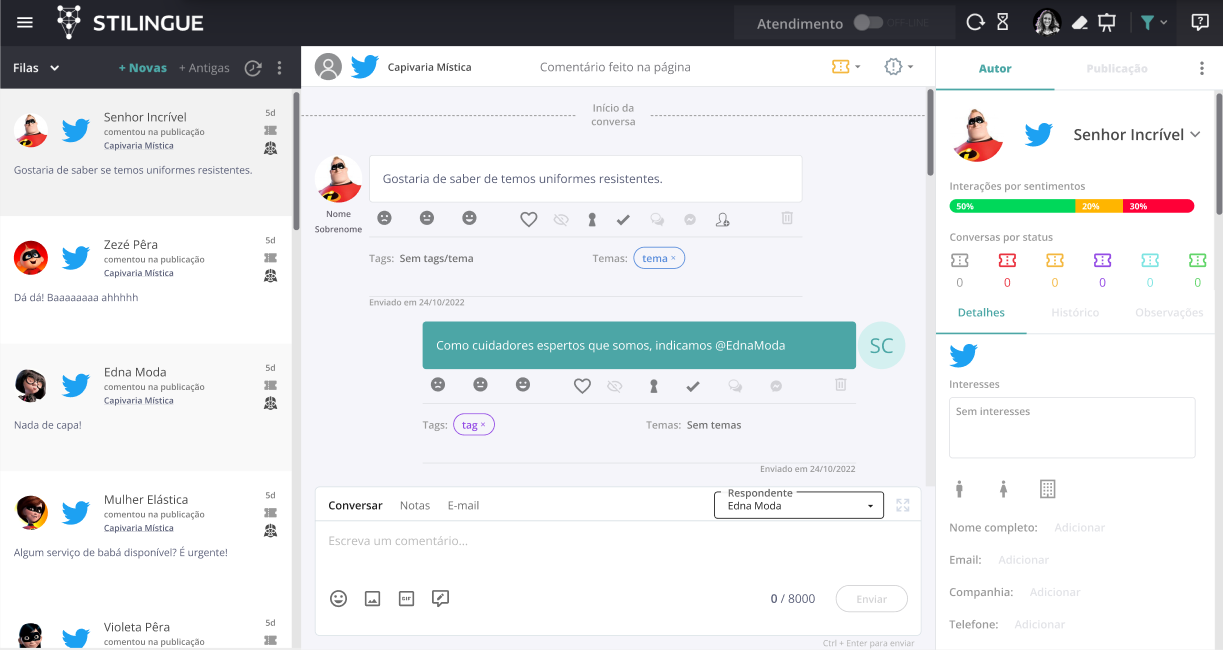The image size is (1223, 650).
Task: Show the Antigas conversations
Action: coord(204,68)
